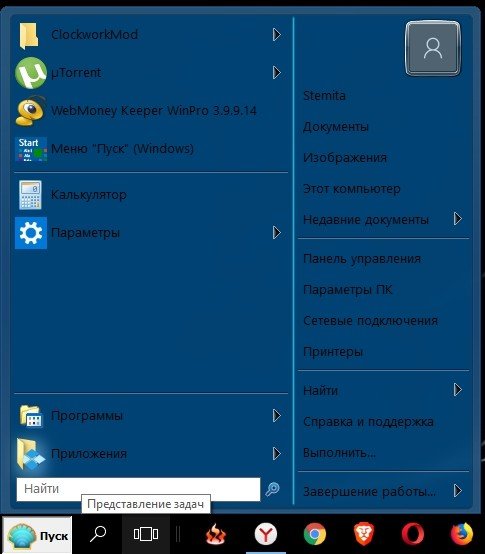Click the user account picture
Screen dimensions: 485x554
(x=433, y=48)
